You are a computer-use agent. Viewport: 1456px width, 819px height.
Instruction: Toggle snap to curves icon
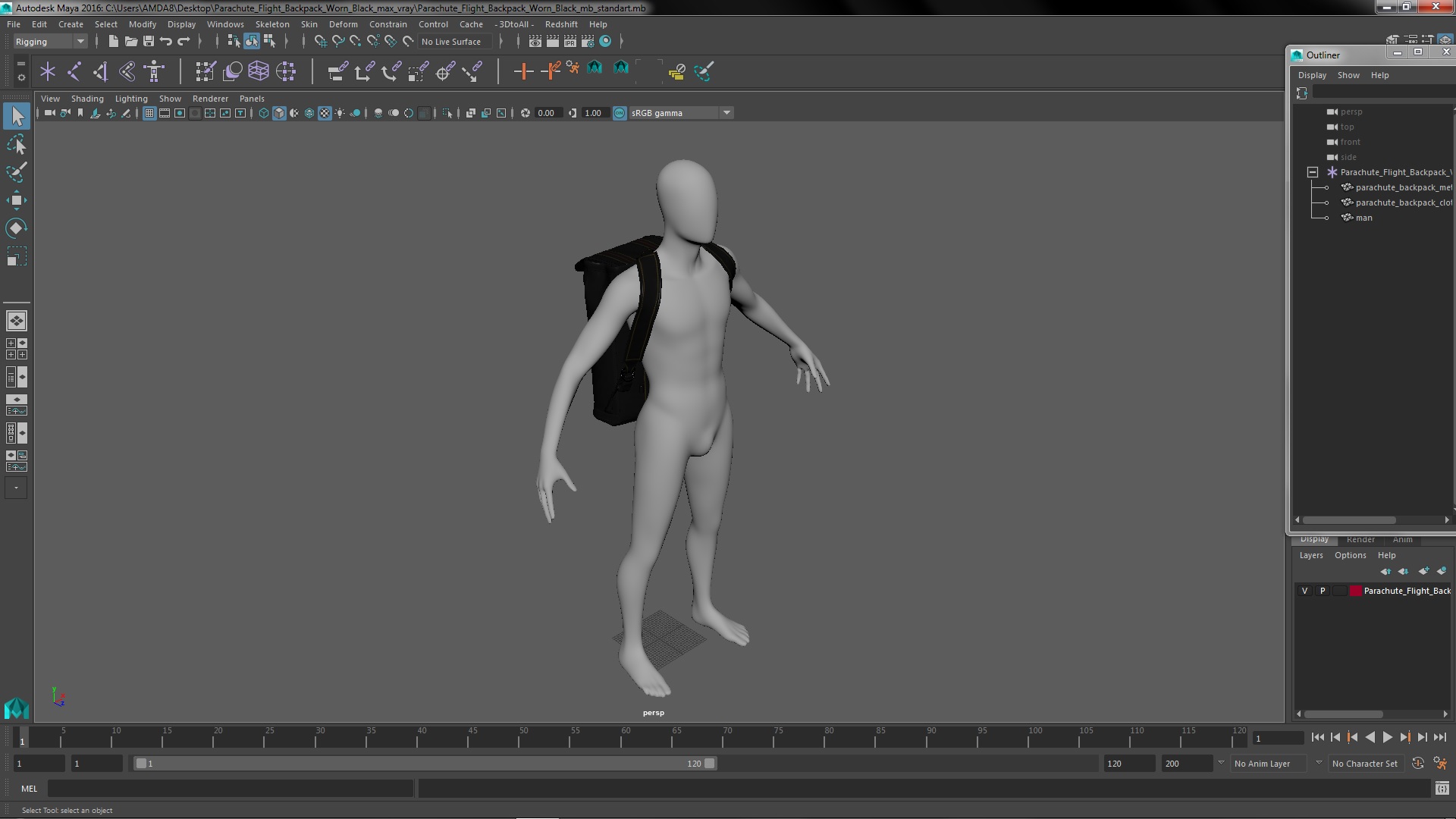338,42
